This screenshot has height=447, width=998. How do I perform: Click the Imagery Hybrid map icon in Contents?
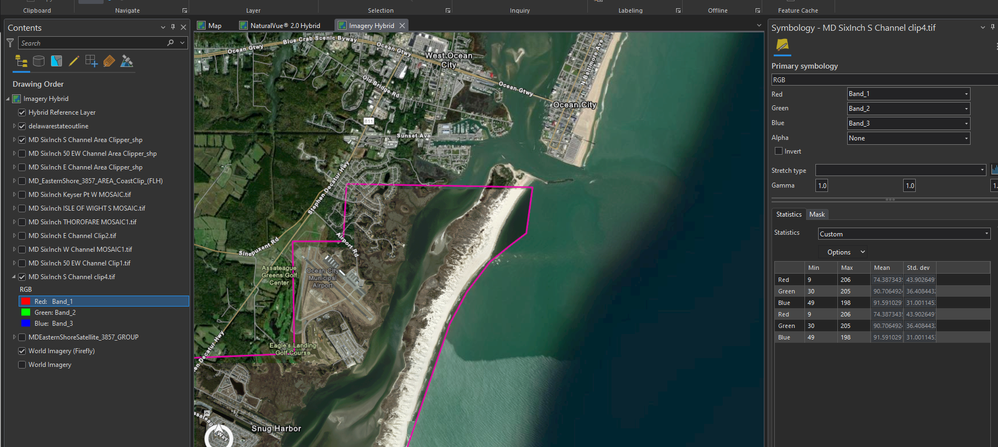(x=17, y=99)
